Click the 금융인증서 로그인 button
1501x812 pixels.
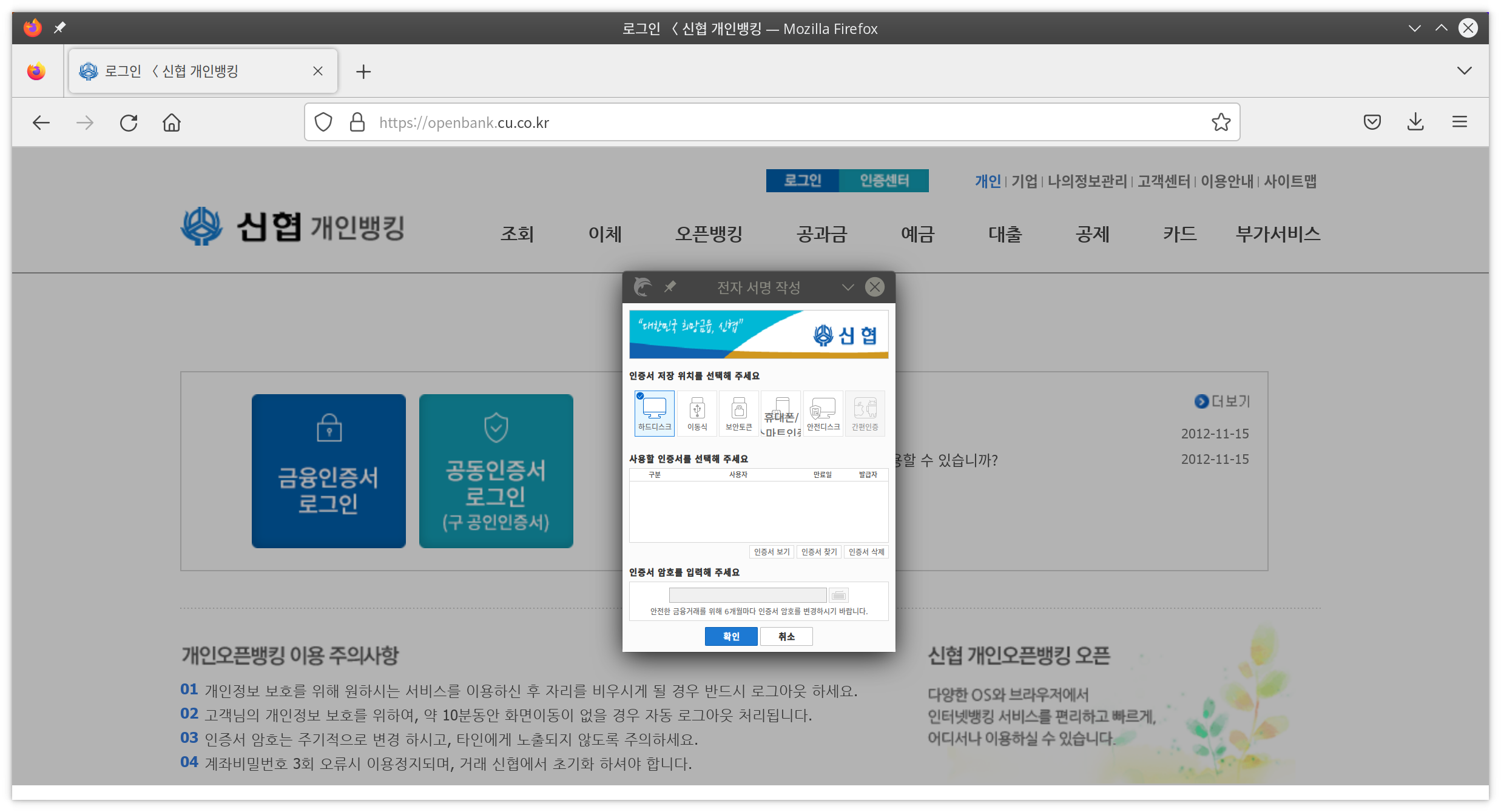tap(329, 471)
